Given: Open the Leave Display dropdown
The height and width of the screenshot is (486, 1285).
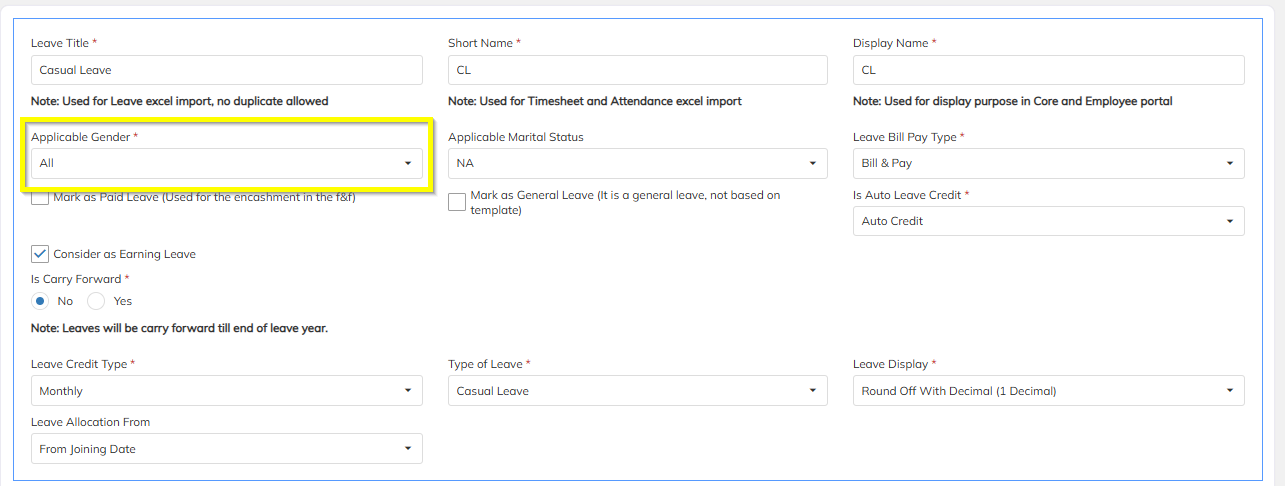Looking at the screenshot, I should pyautogui.click(x=1048, y=391).
